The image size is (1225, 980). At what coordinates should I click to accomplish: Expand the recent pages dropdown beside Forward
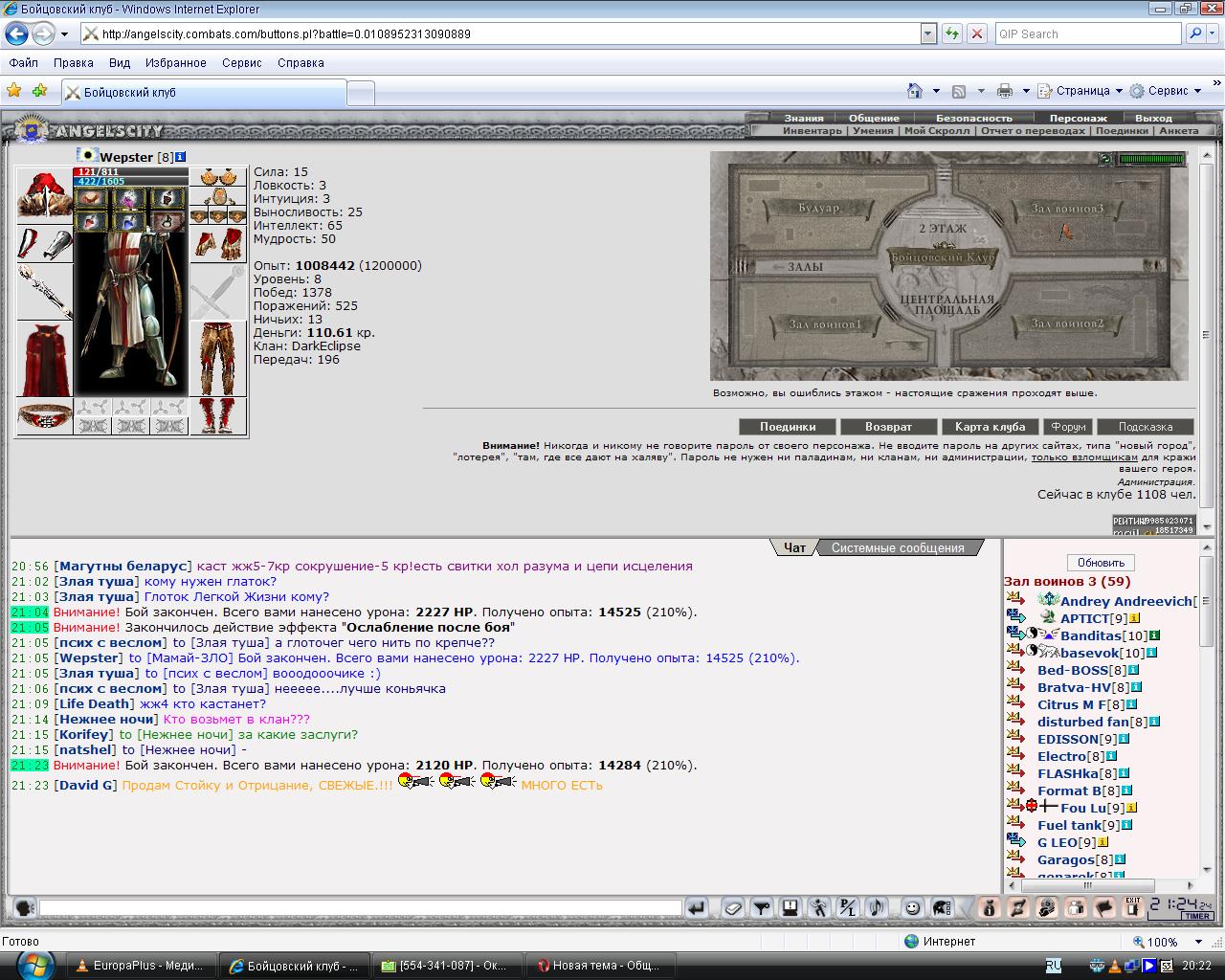(x=65, y=33)
